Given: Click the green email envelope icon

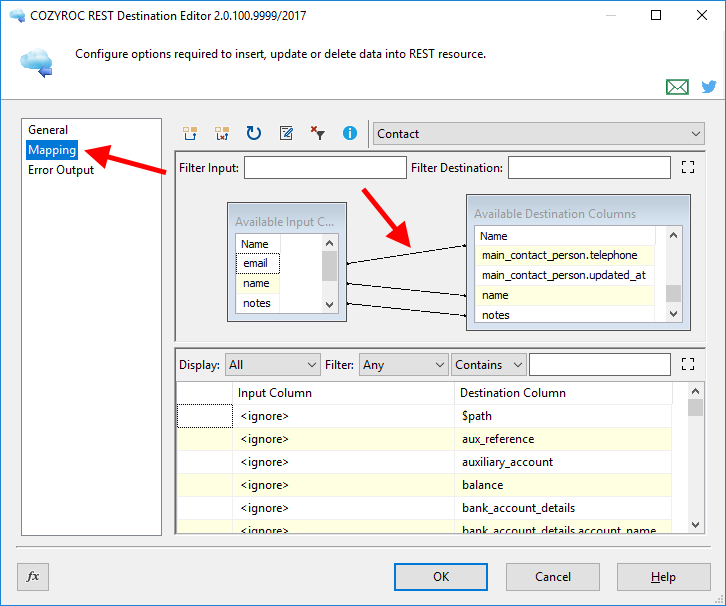Looking at the screenshot, I should tap(677, 87).
